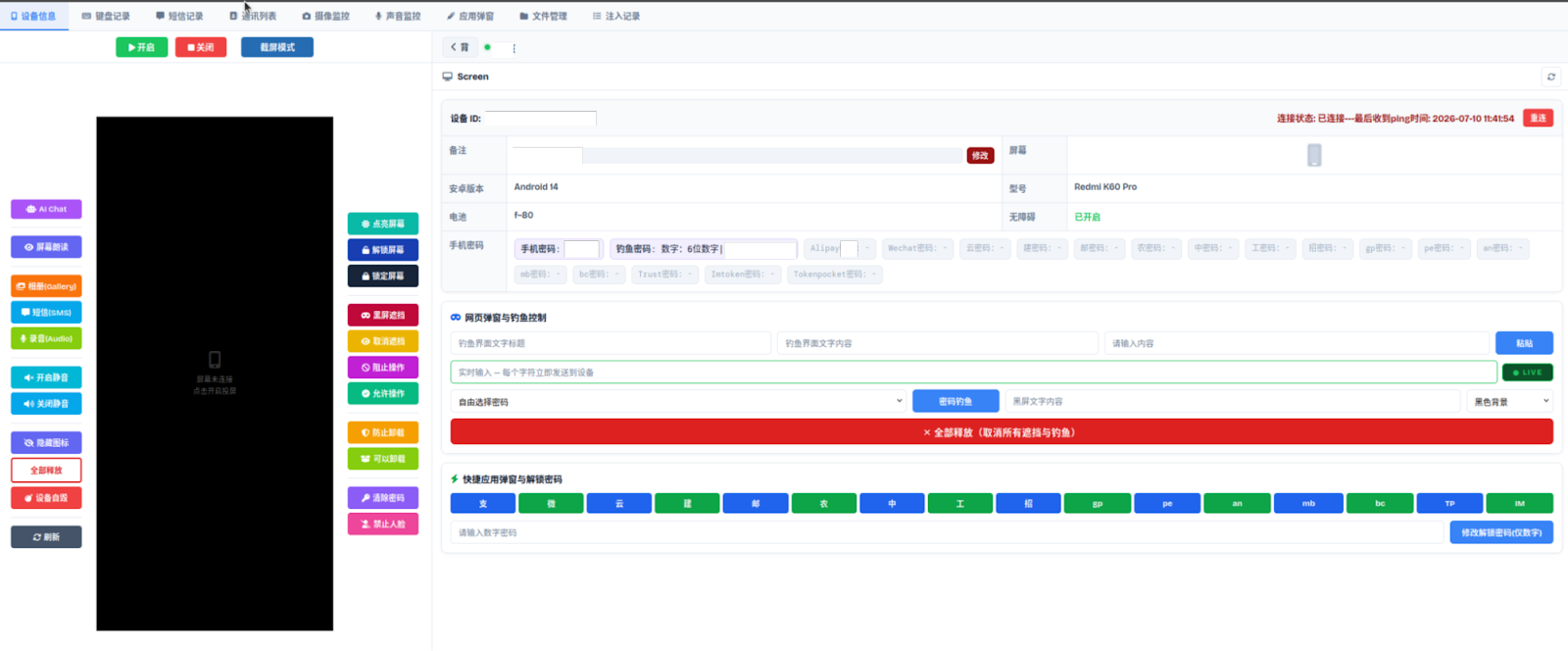The image size is (1568, 651).
Task: Click the phone thumbnail in the 屏幕 row
Action: coord(1314,155)
